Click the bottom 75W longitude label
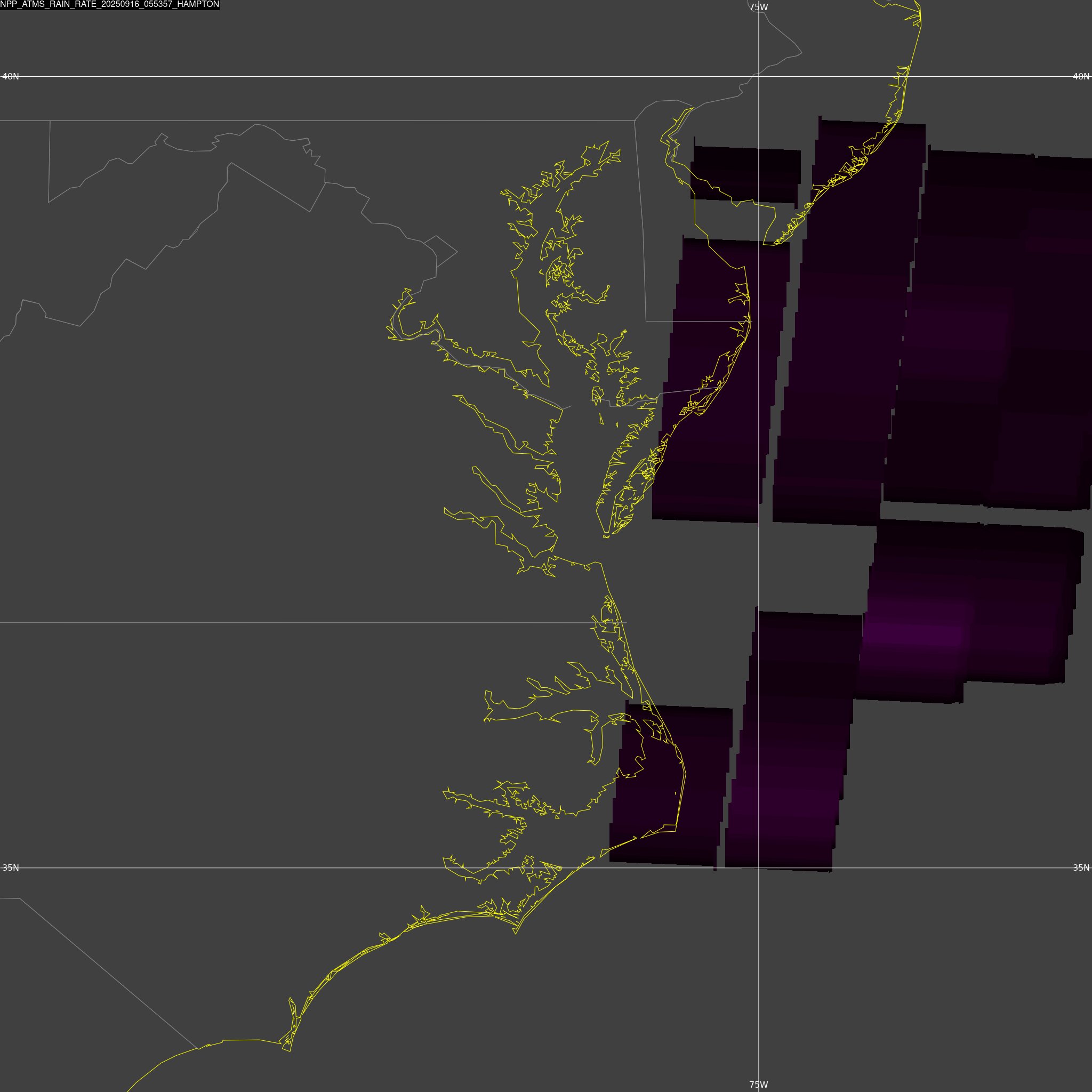Screen dimensions: 1092x1092 coord(759,1085)
